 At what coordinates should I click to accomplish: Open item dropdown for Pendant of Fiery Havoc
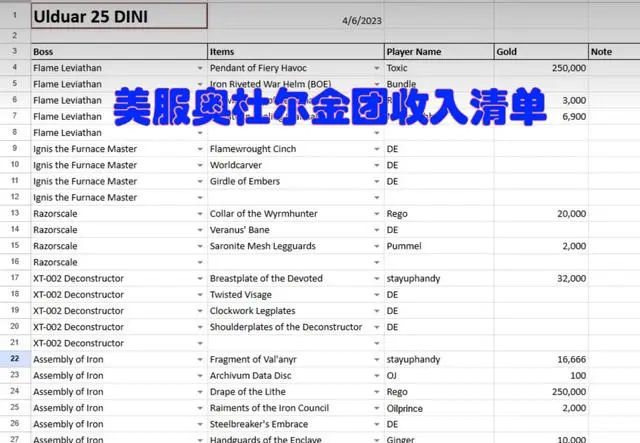(x=377, y=68)
